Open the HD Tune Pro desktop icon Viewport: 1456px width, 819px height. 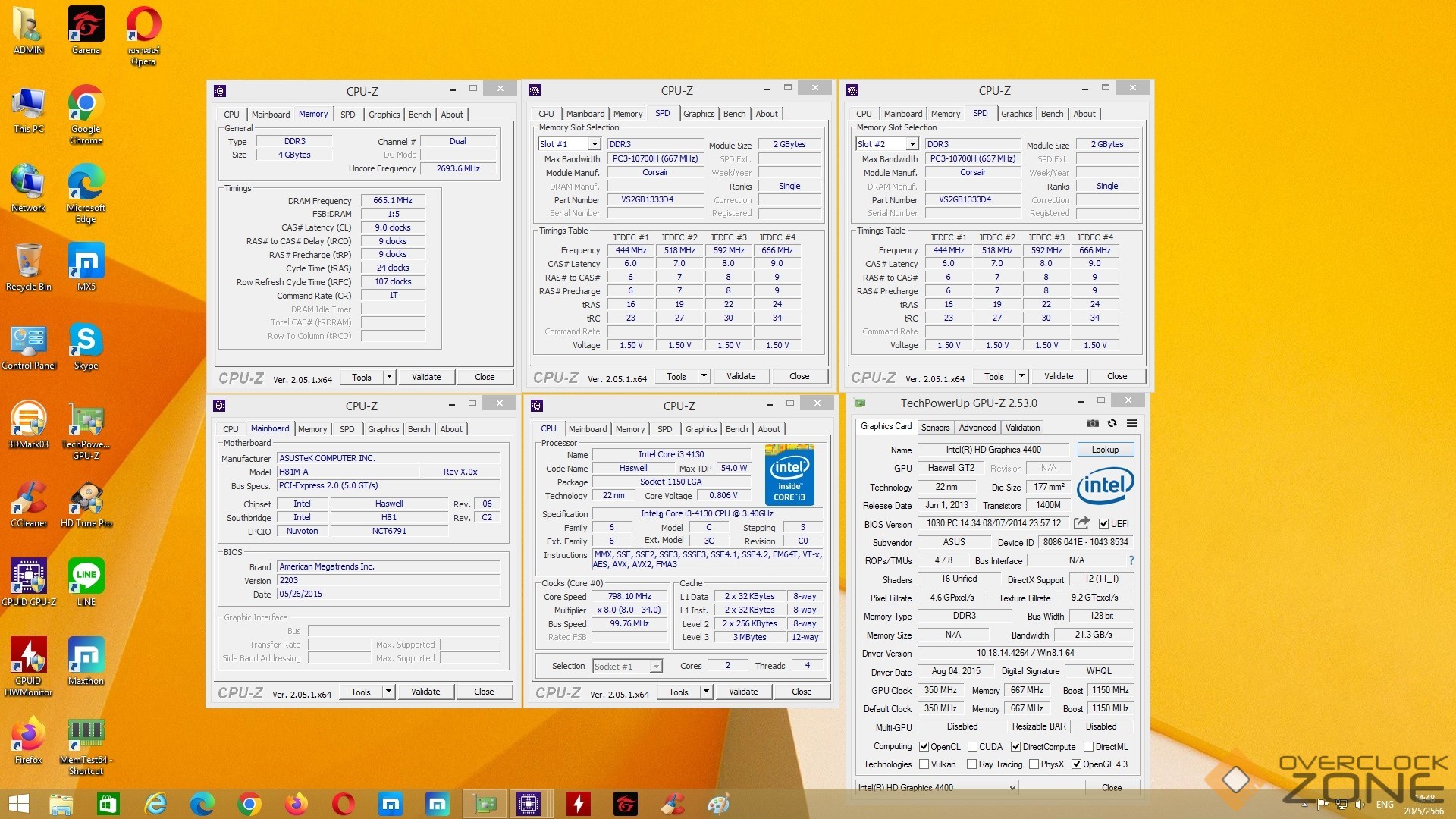pos(86,498)
